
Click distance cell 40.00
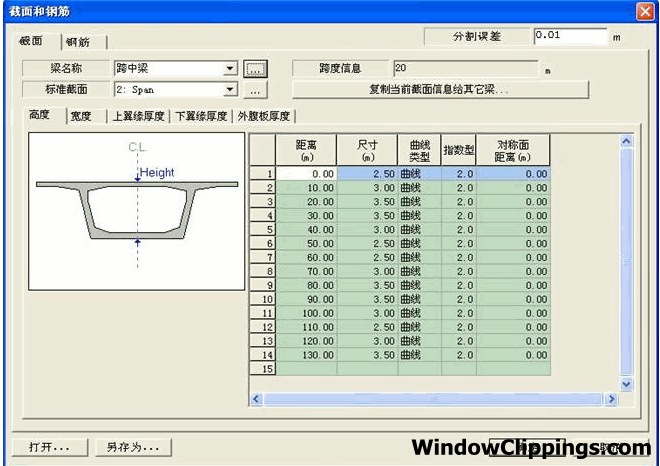[x=306, y=229]
